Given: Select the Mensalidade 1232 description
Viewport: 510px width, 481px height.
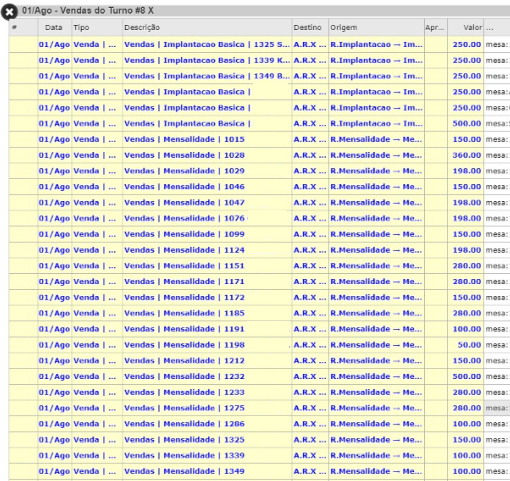Looking at the screenshot, I should pos(184,376).
